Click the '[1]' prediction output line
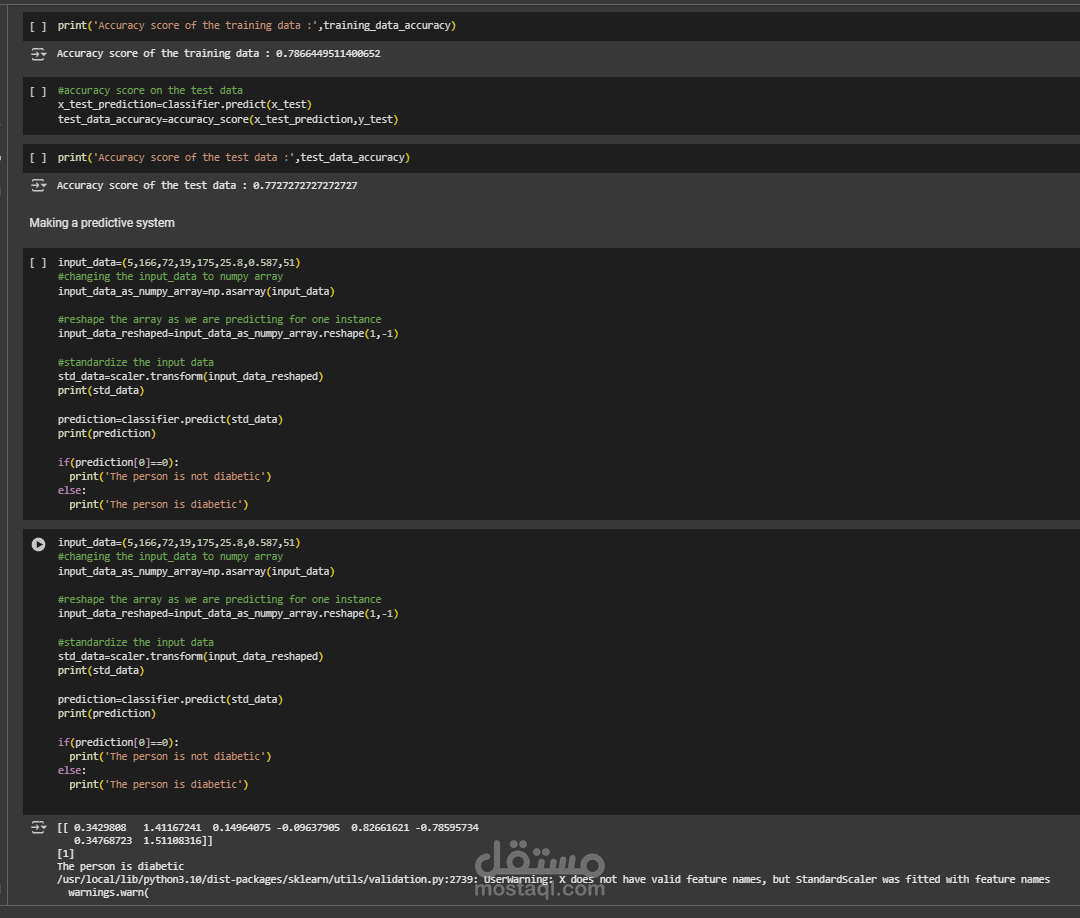 65,853
